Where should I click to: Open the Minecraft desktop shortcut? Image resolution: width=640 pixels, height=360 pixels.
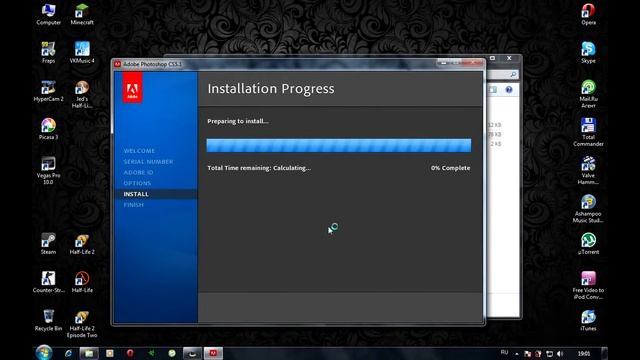[82, 14]
